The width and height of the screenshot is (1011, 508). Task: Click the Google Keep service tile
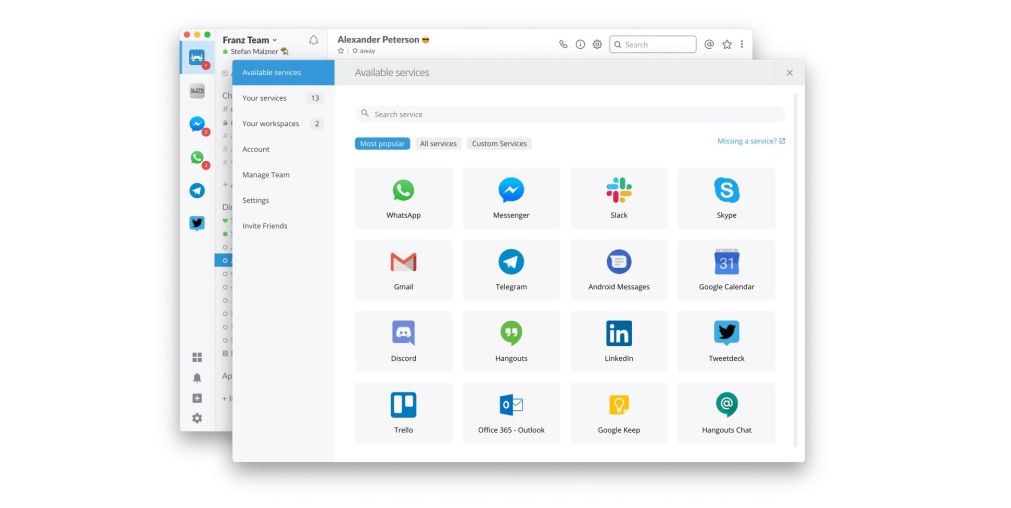point(618,413)
